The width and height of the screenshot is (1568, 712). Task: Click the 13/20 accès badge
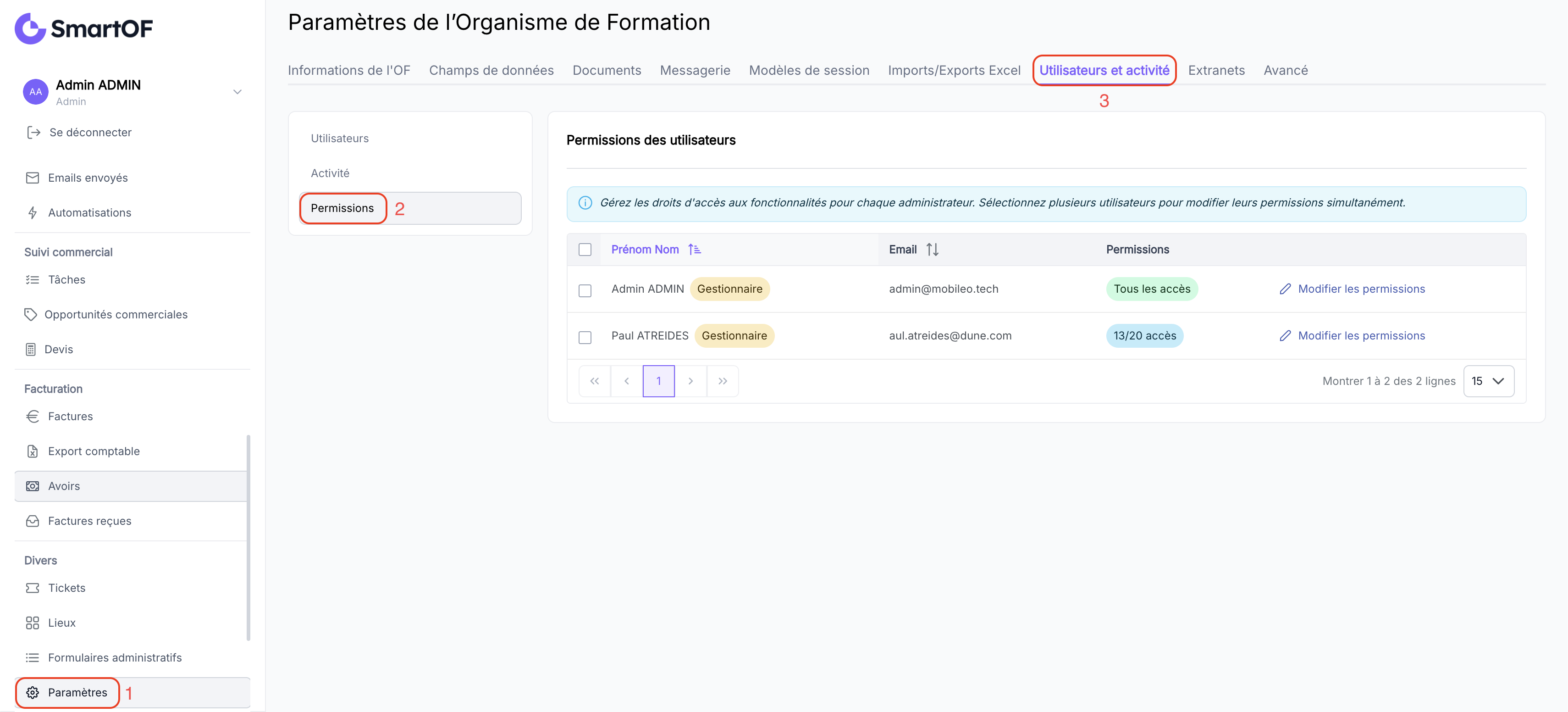pyautogui.click(x=1144, y=336)
